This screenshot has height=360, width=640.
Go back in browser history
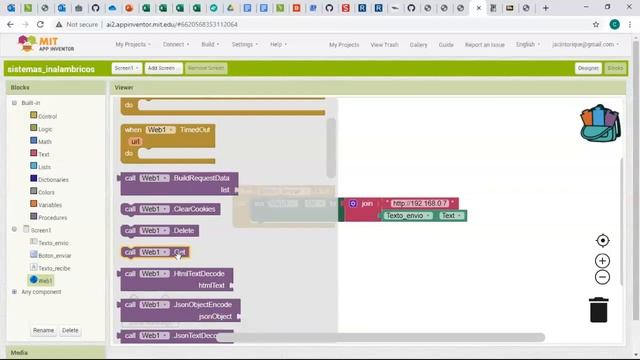click(10, 24)
